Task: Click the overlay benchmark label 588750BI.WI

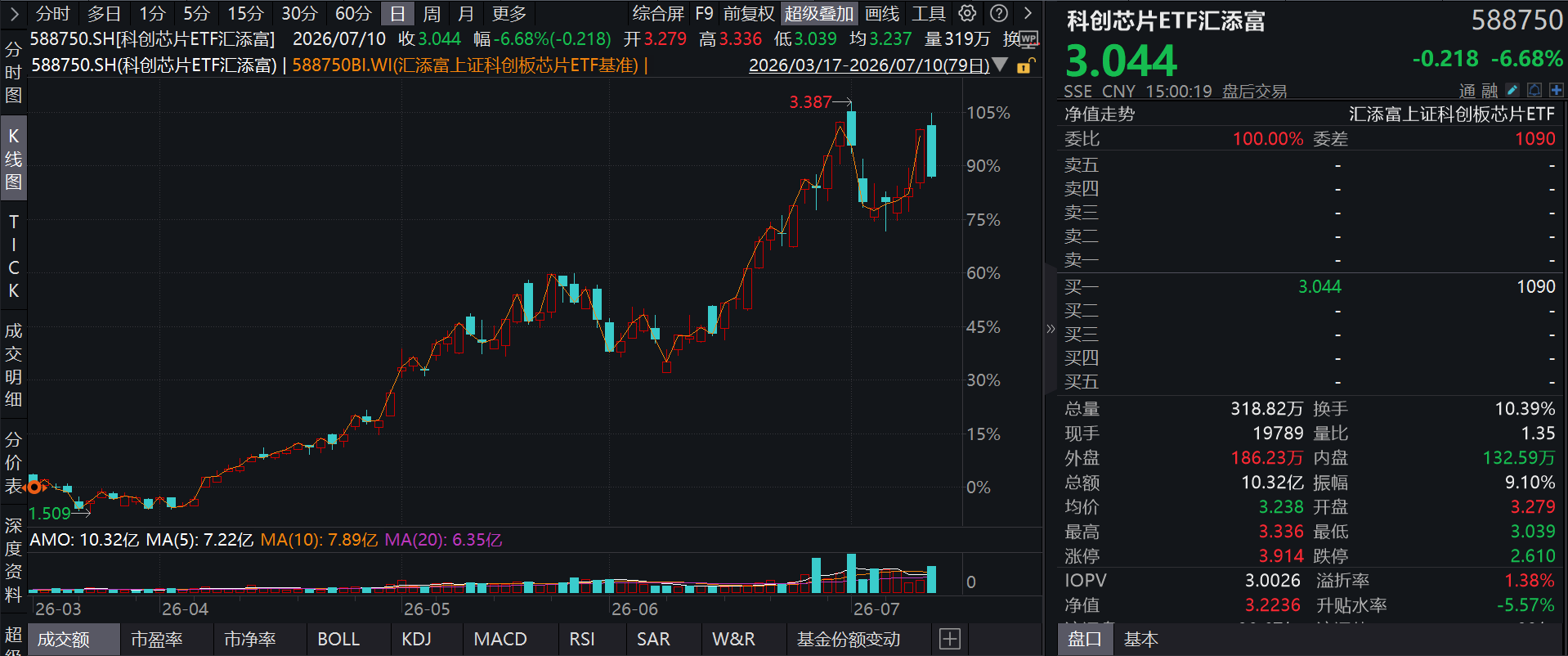Action: [x=465, y=65]
